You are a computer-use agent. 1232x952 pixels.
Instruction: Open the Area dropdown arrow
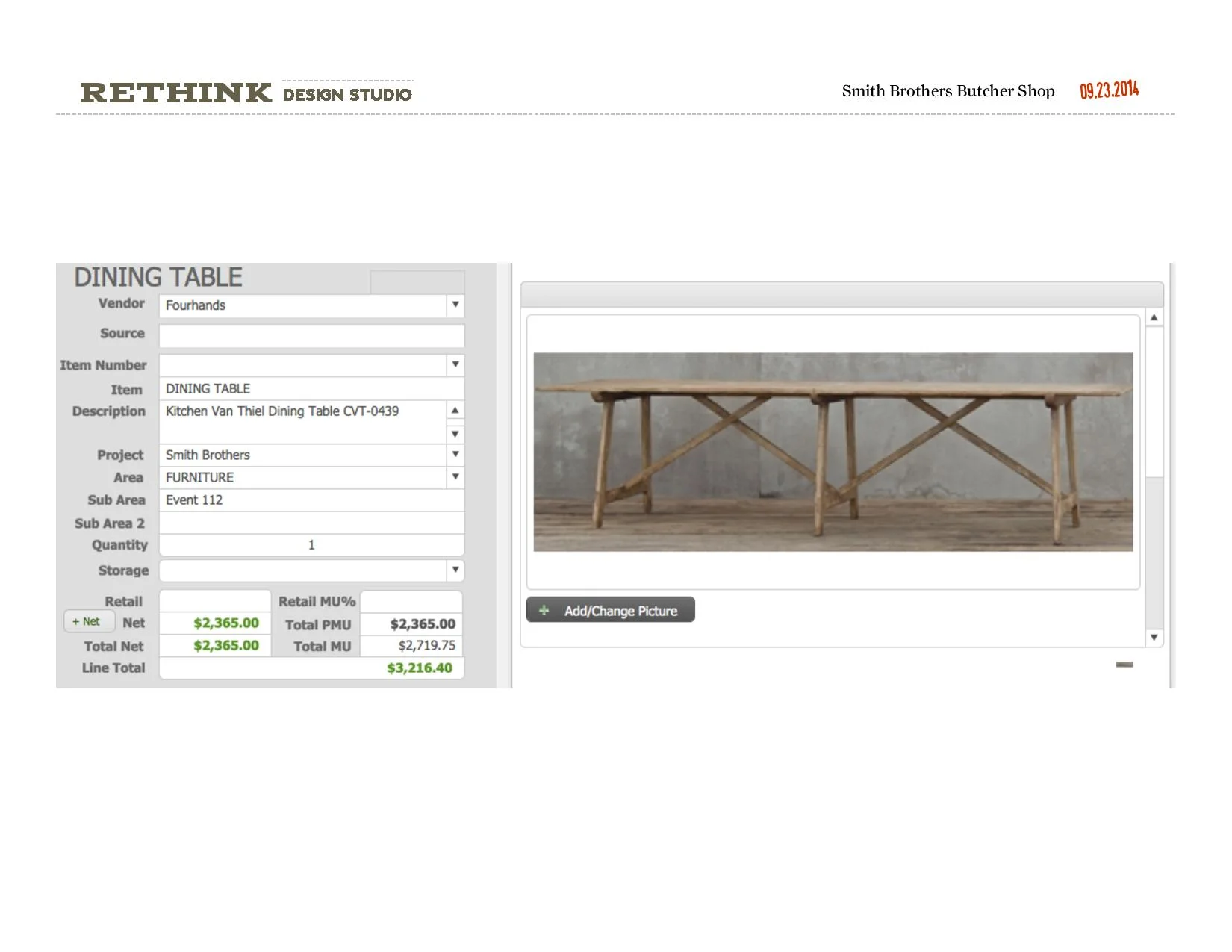(455, 476)
